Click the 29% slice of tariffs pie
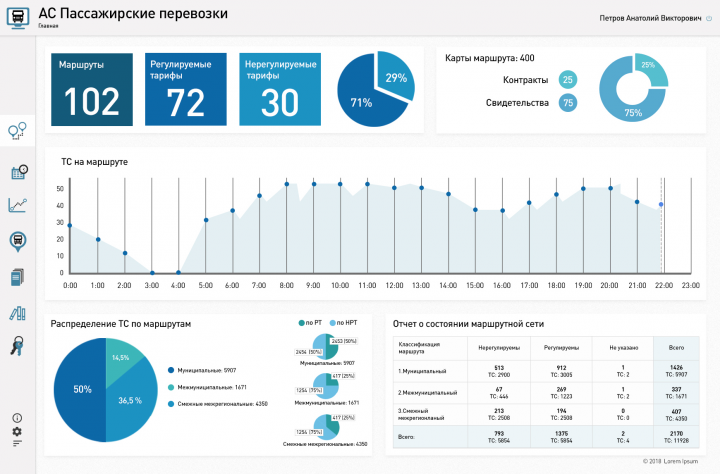The image size is (720, 474). pos(396,78)
